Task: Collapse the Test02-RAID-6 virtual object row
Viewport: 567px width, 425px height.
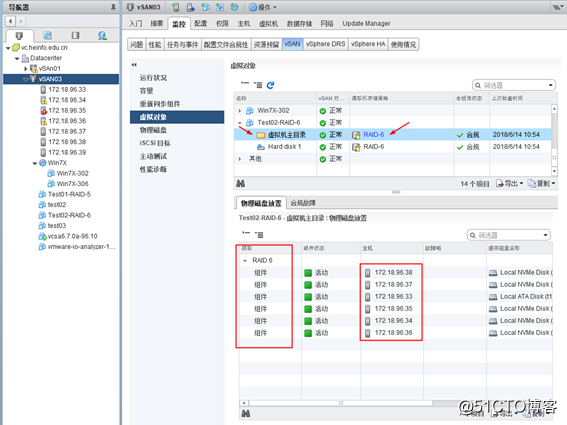Action: [x=240, y=123]
